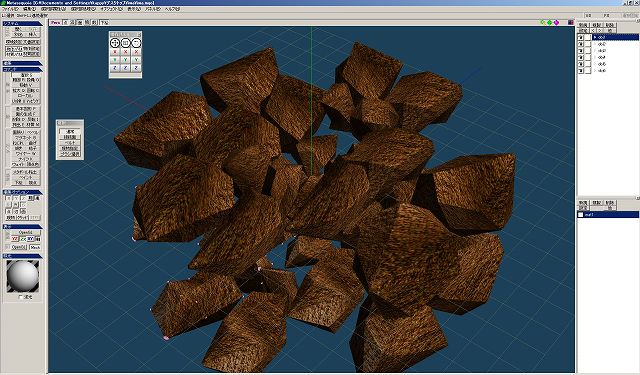Collapse the コマンド panel header
The image size is (640, 375).
22,70
